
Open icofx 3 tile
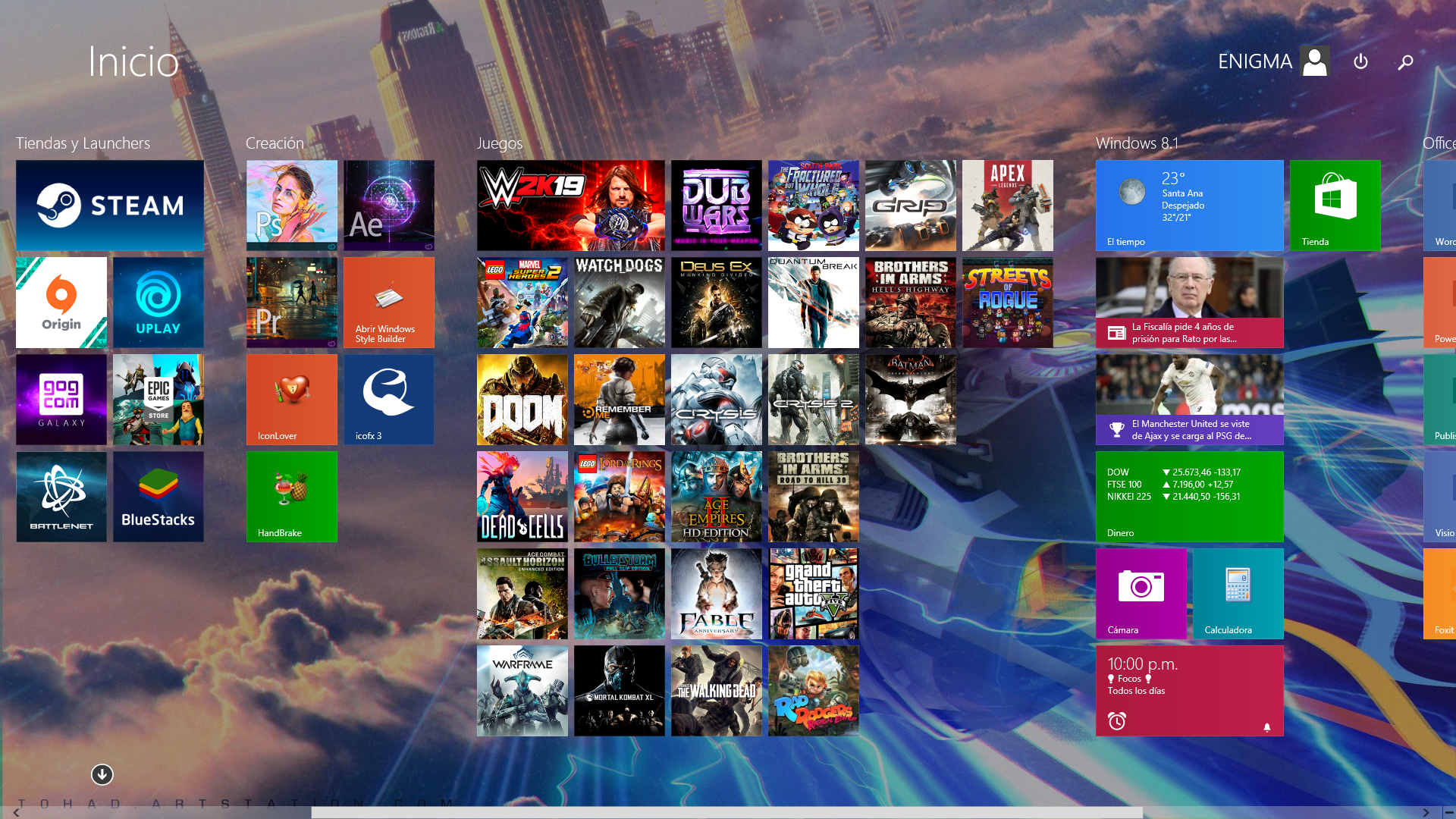pyautogui.click(x=389, y=400)
